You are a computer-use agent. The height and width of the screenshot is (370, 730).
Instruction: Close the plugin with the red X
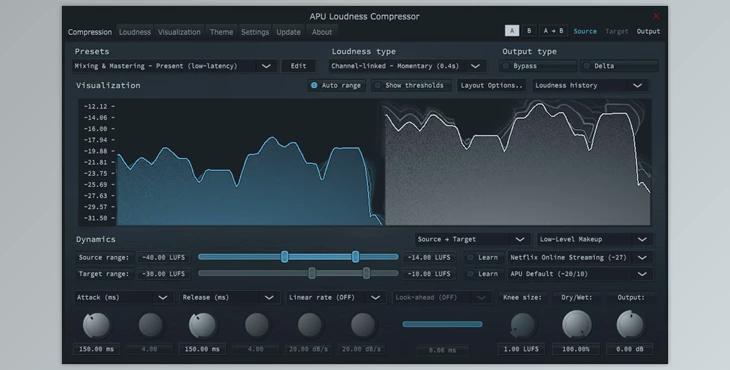[656, 16]
